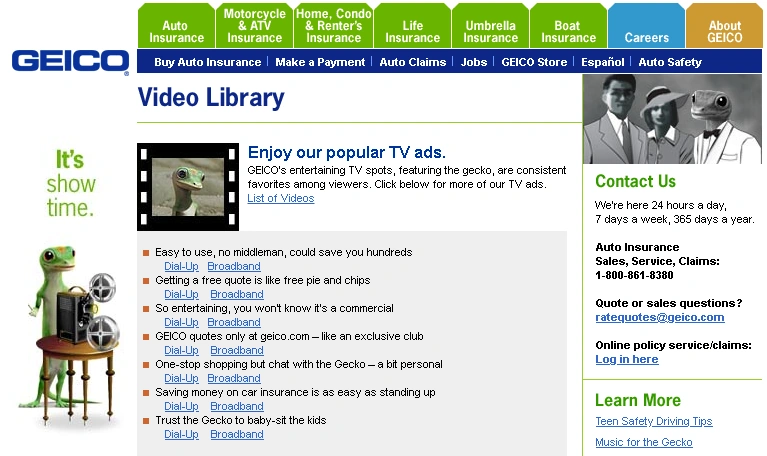Play Dial-Up for 'easy as standing up'
This screenshot has width=767, height=456.
point(181,406)
